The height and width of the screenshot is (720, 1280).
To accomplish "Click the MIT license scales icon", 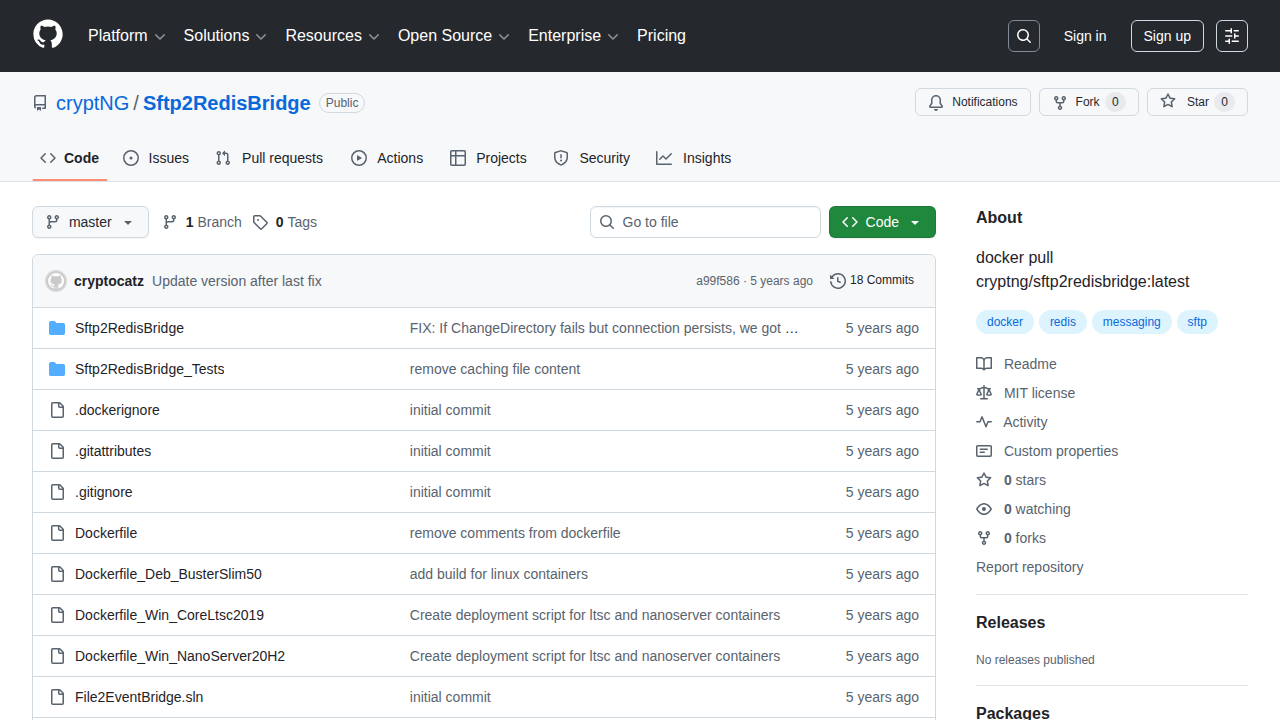I will (x=984, y=392).
